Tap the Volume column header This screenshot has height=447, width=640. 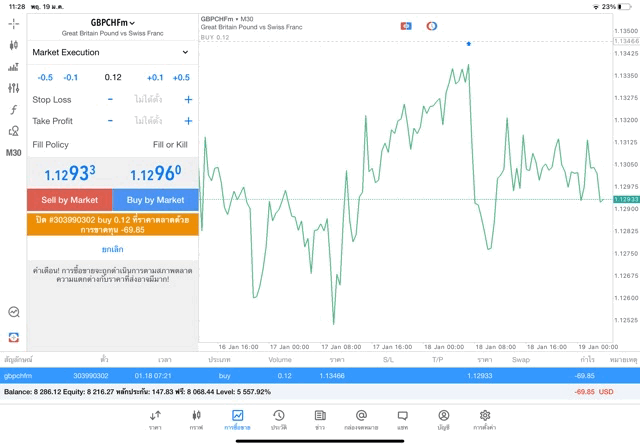click(x=280, y=360)
